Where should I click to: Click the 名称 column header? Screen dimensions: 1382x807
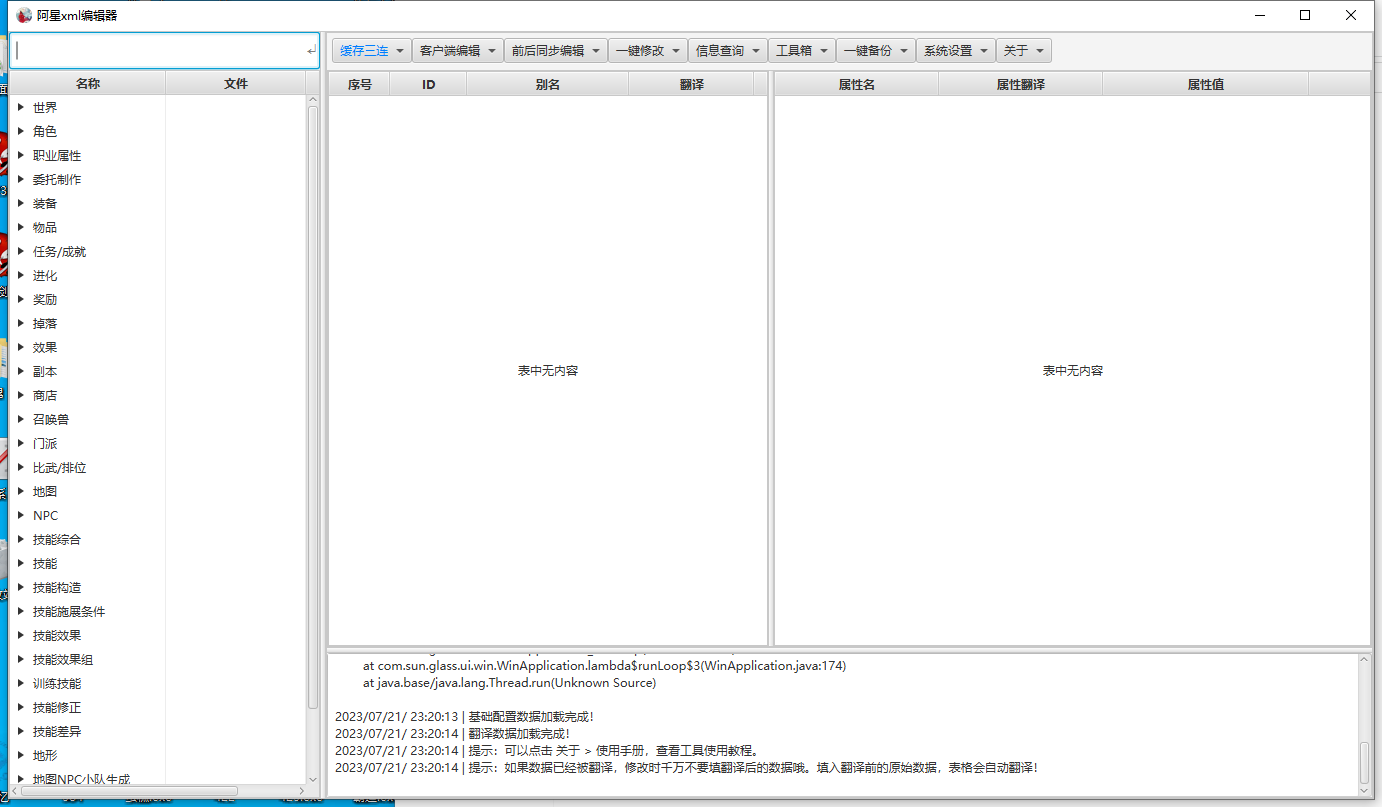[x=88, y=84]
